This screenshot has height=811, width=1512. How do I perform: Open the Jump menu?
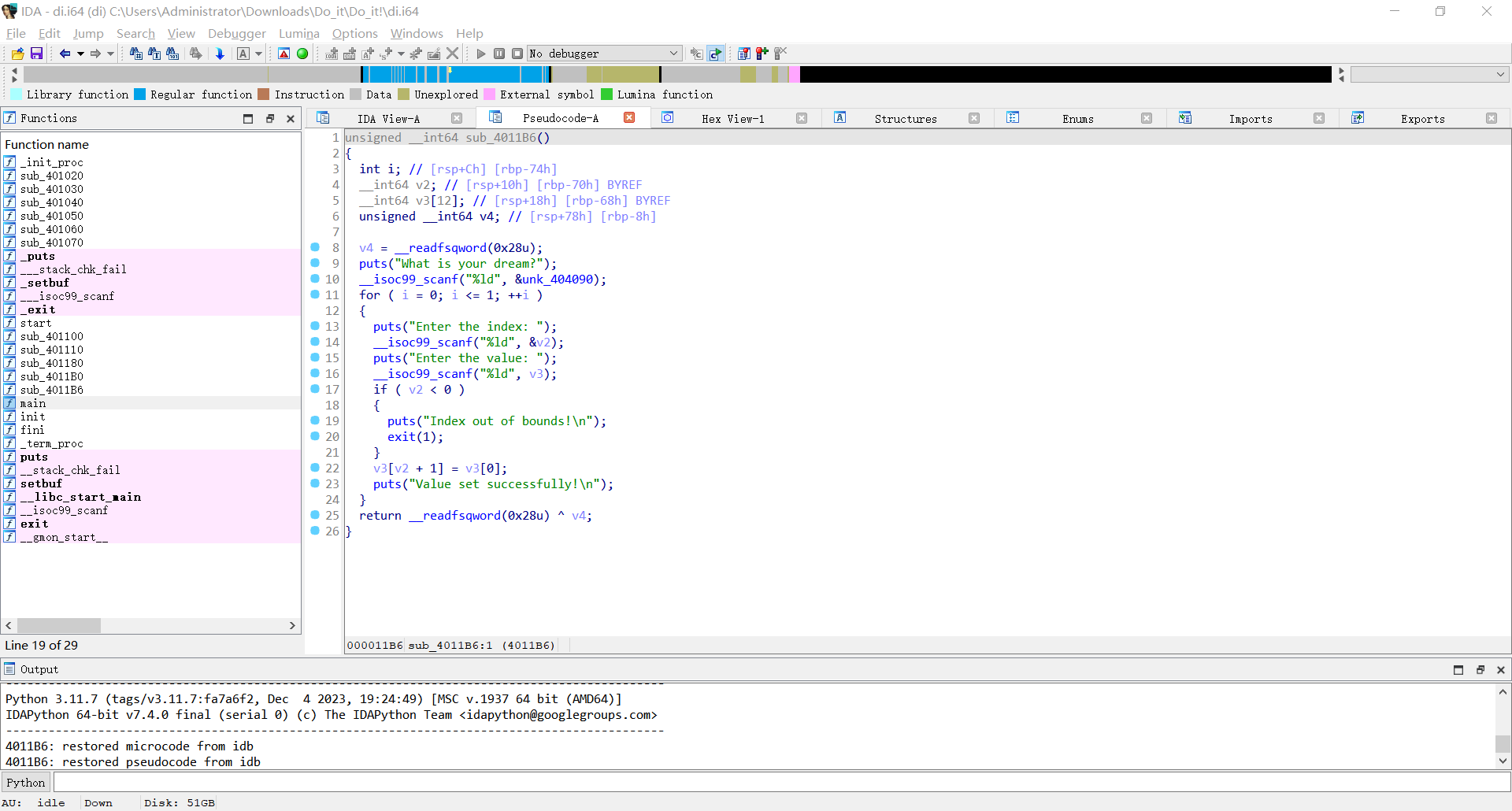[x=88, y=33]
